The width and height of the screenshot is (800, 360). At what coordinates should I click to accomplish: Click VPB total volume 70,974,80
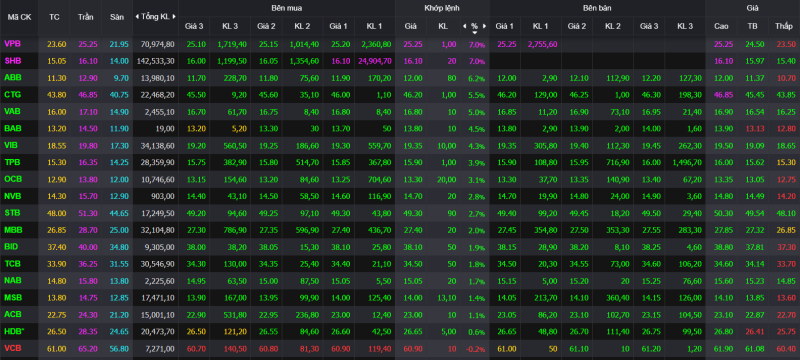click(157, 44)
